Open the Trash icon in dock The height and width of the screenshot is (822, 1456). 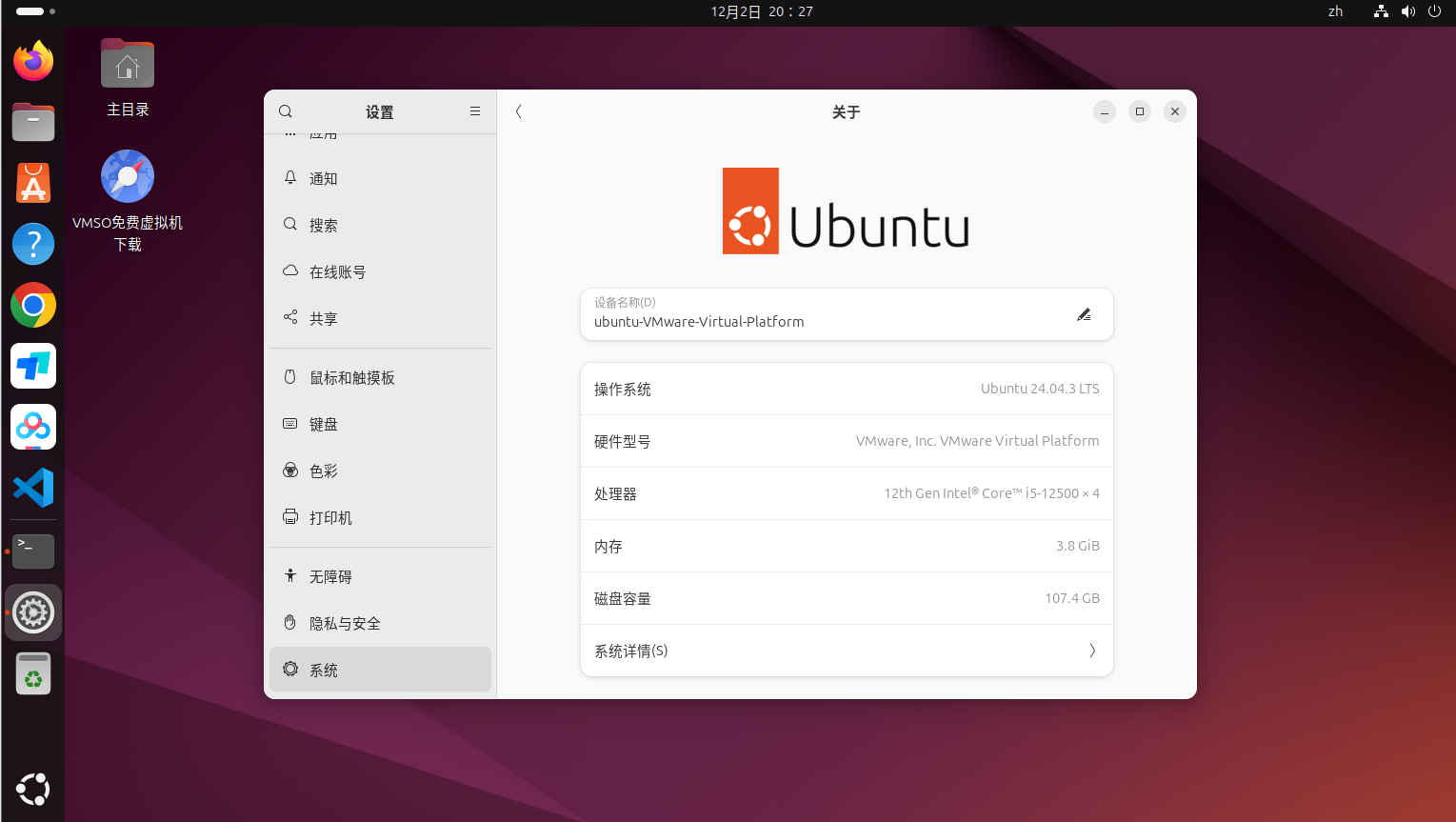tap(33, 674)
